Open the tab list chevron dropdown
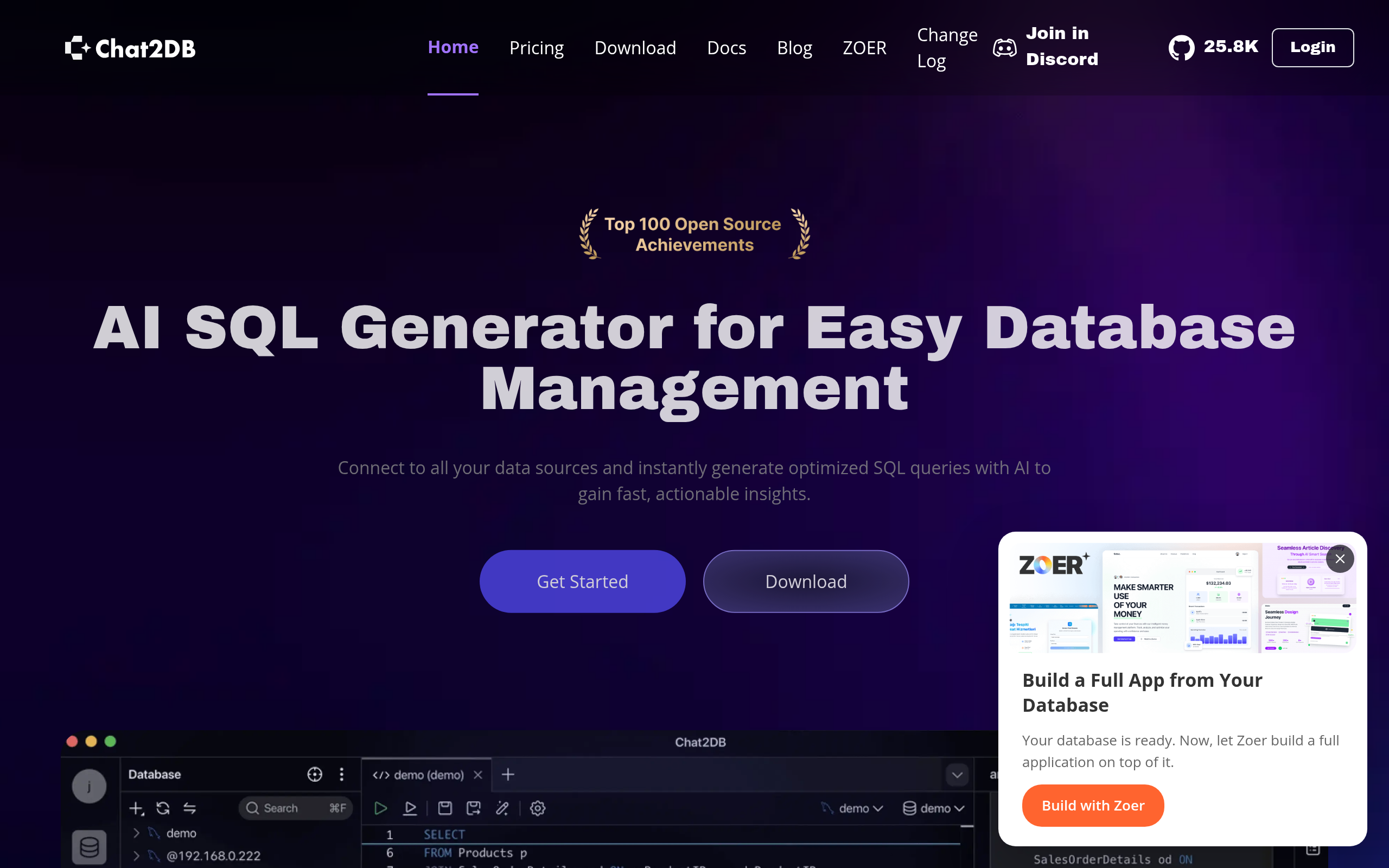Viewport: 1389px width, 868px height. (x=957, y=775)
